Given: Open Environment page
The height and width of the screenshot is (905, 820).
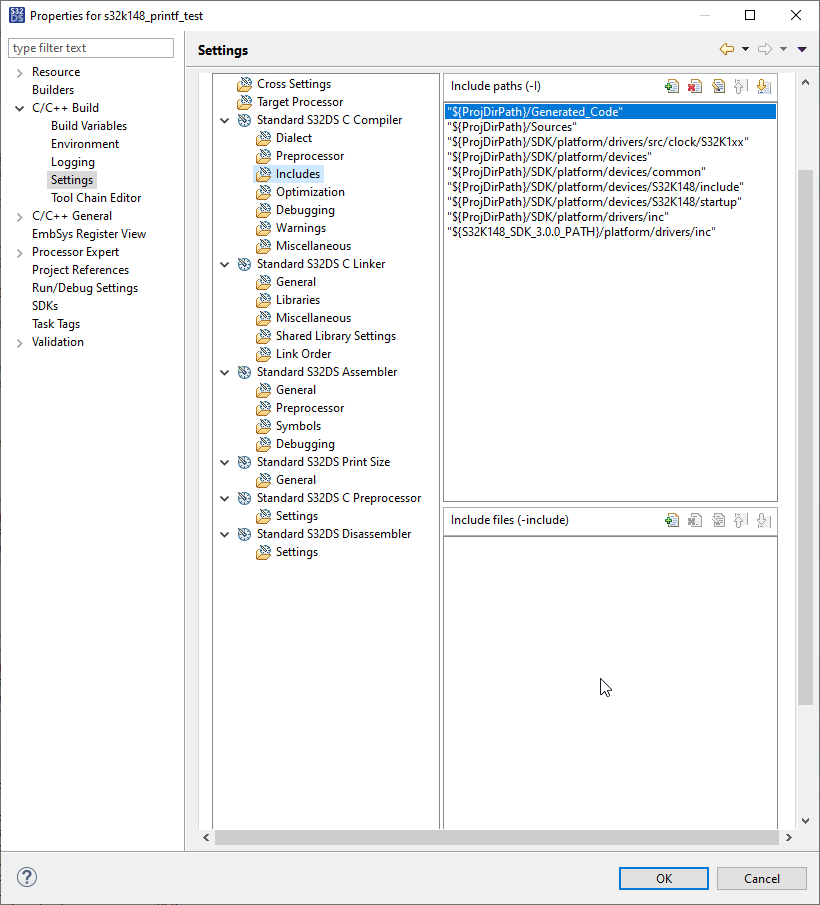Looking at the screenshot, I should (85, 144).
